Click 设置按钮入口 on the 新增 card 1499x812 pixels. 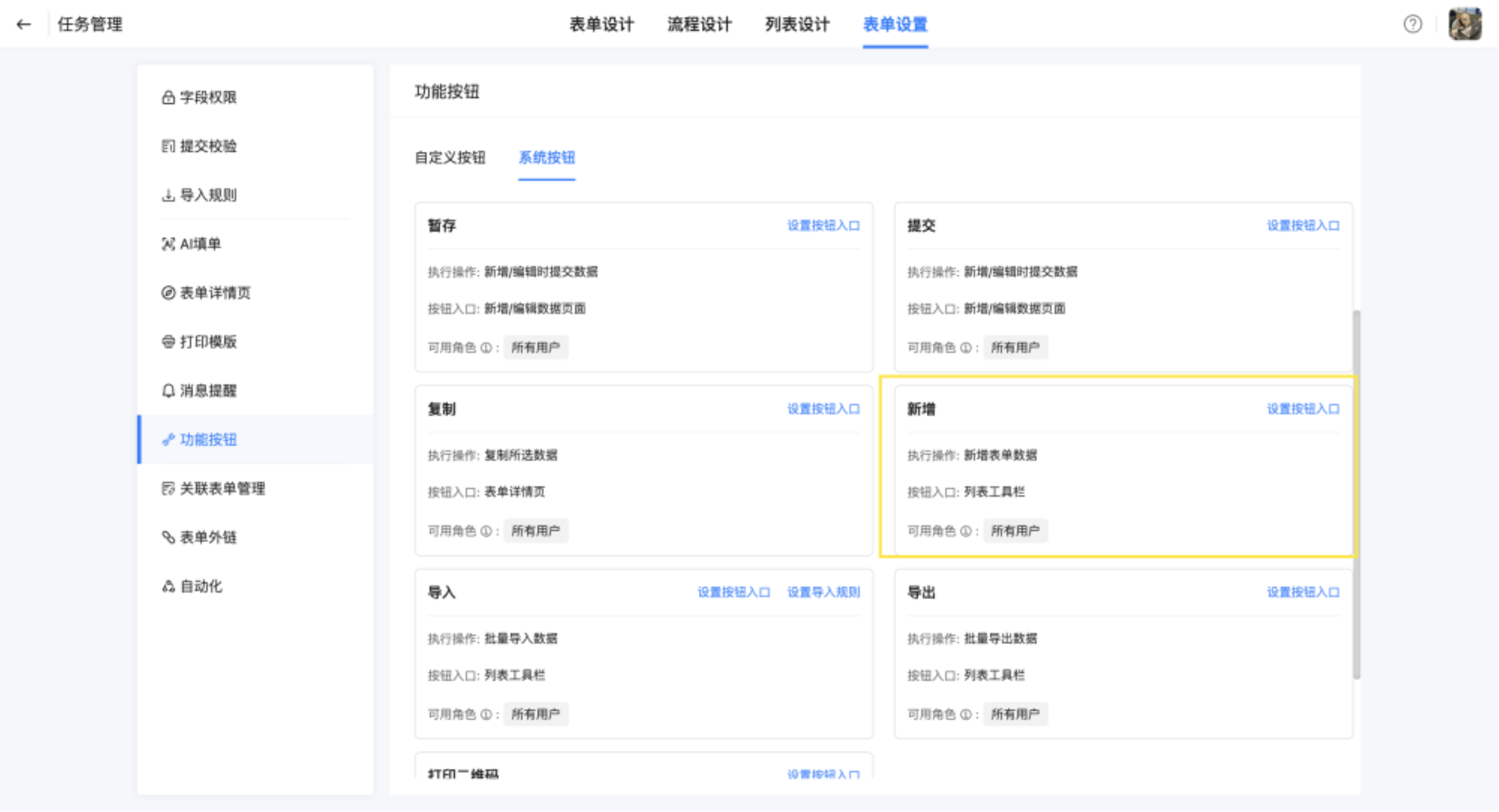(x=1303, y=409)
